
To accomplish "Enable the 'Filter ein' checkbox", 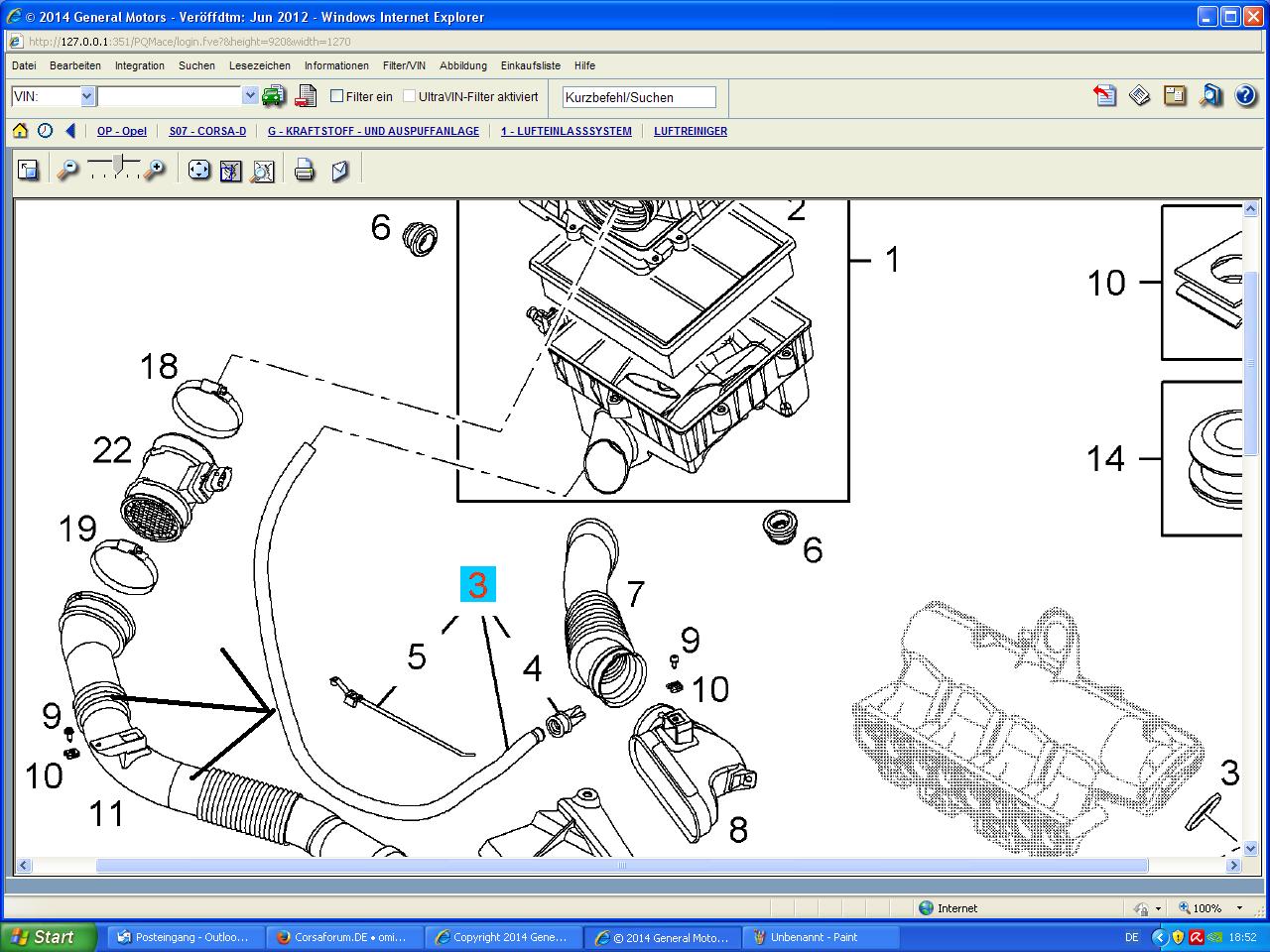I will [x=337, y=96].
